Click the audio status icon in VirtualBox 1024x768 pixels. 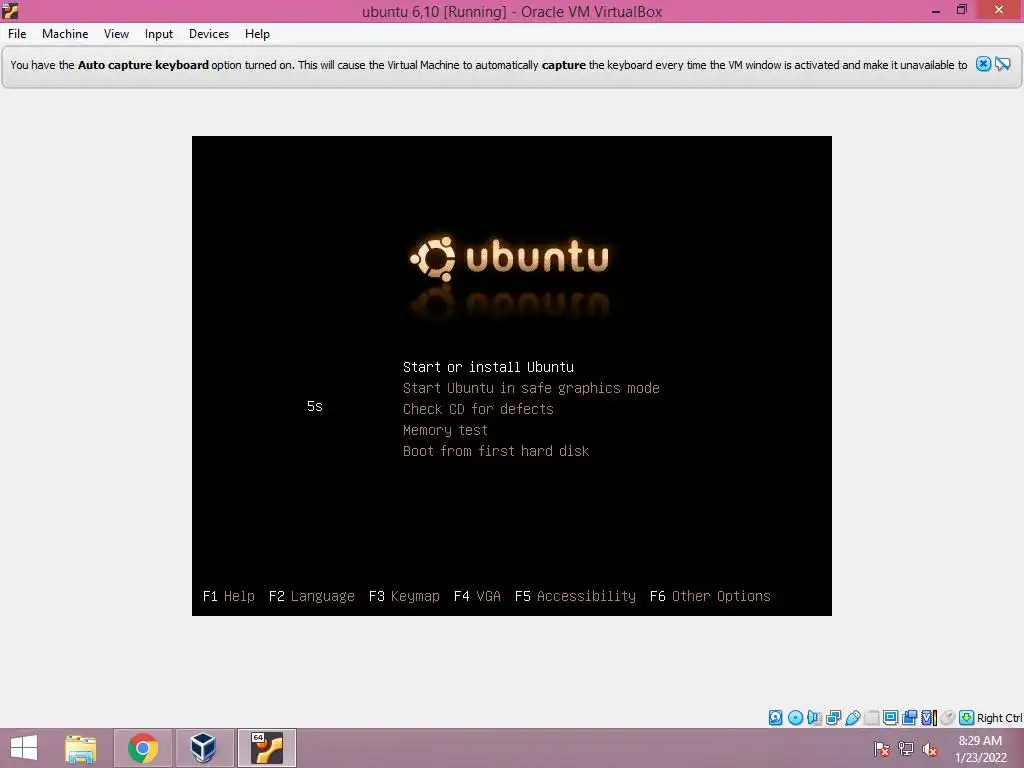814,718
